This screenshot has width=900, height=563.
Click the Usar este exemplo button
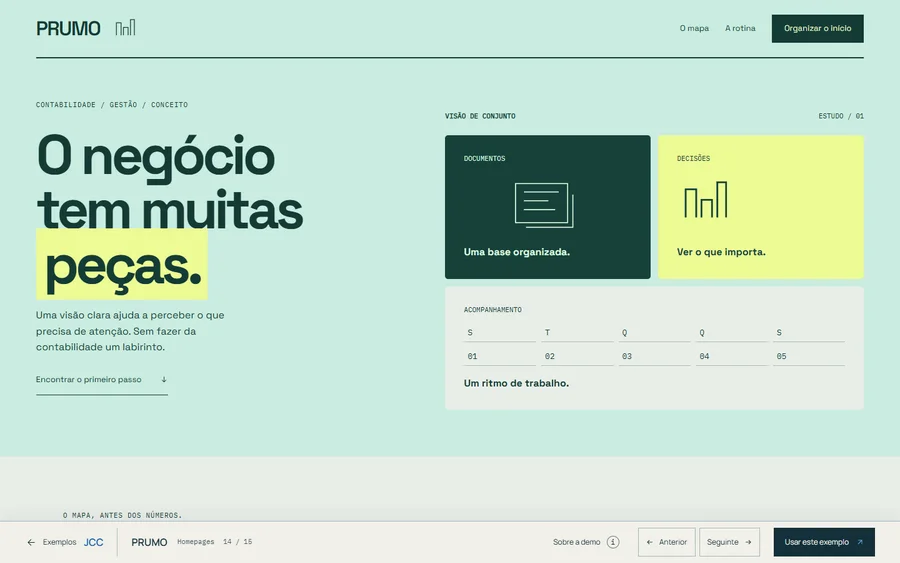coord(824,542)
